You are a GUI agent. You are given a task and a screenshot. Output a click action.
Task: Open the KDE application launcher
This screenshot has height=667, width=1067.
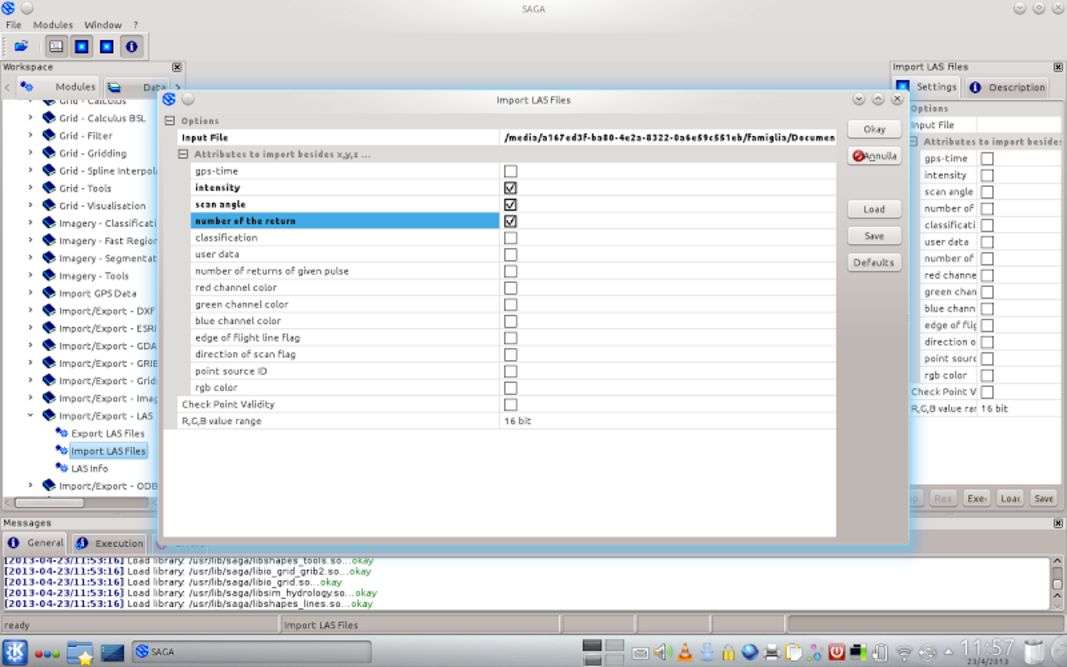click(x=12, y=652)
